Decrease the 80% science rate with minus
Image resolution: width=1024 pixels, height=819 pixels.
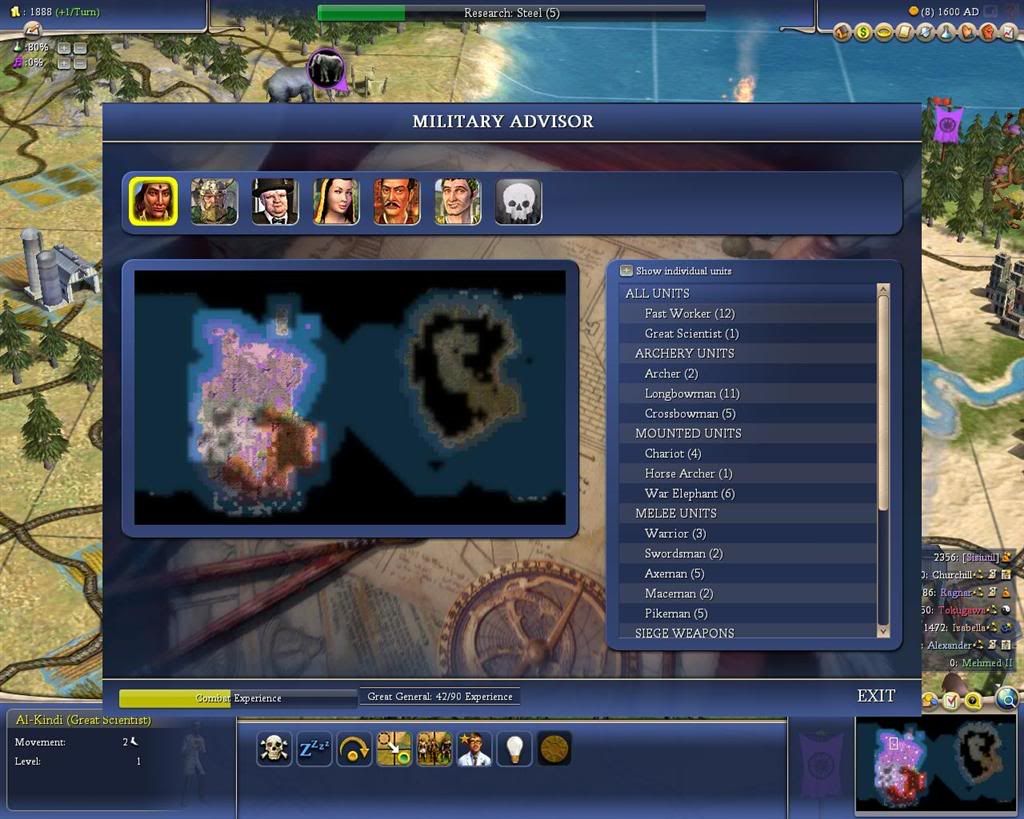coord(80,48)
